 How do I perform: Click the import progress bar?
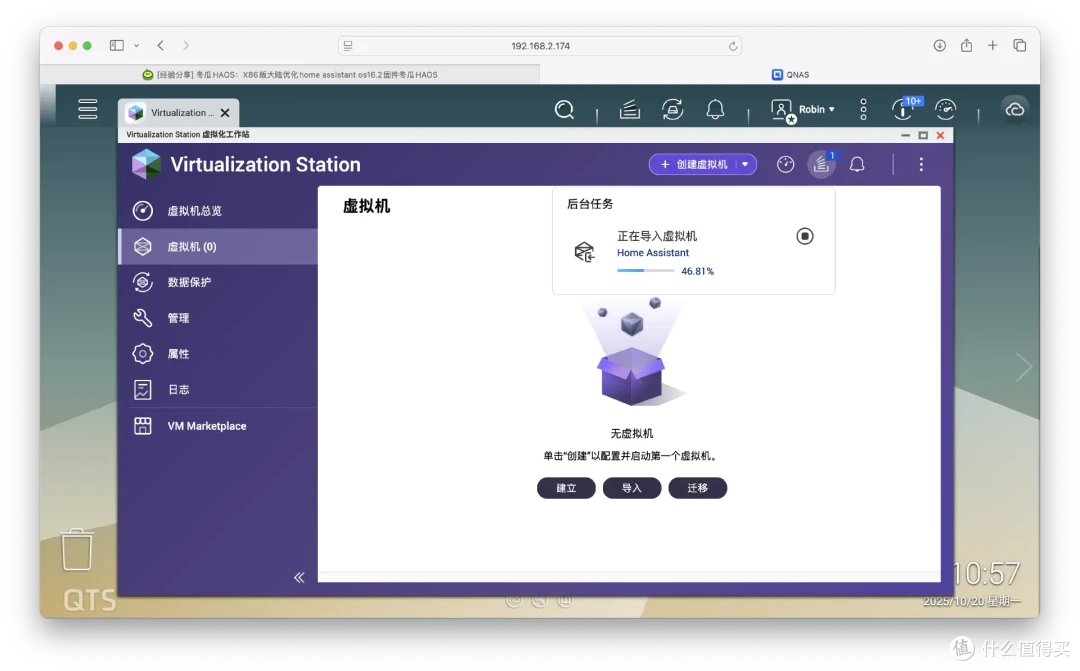645,271
